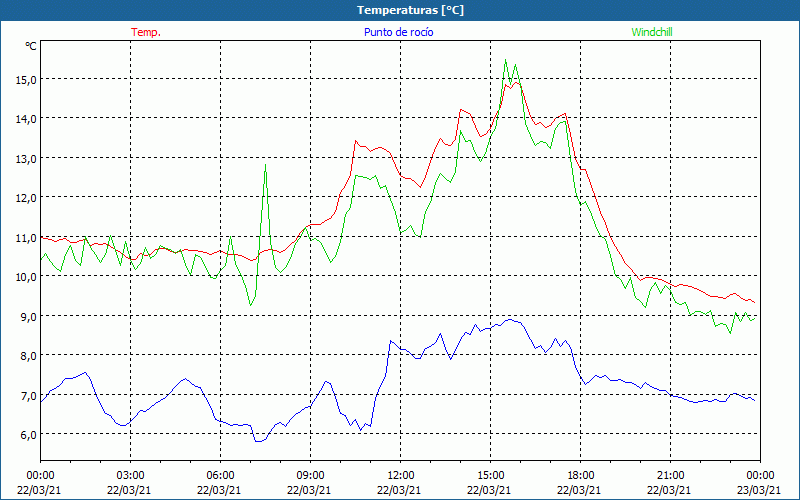Click the '14,0' y-axis value

pyautogui.click(x=27, y=119)
